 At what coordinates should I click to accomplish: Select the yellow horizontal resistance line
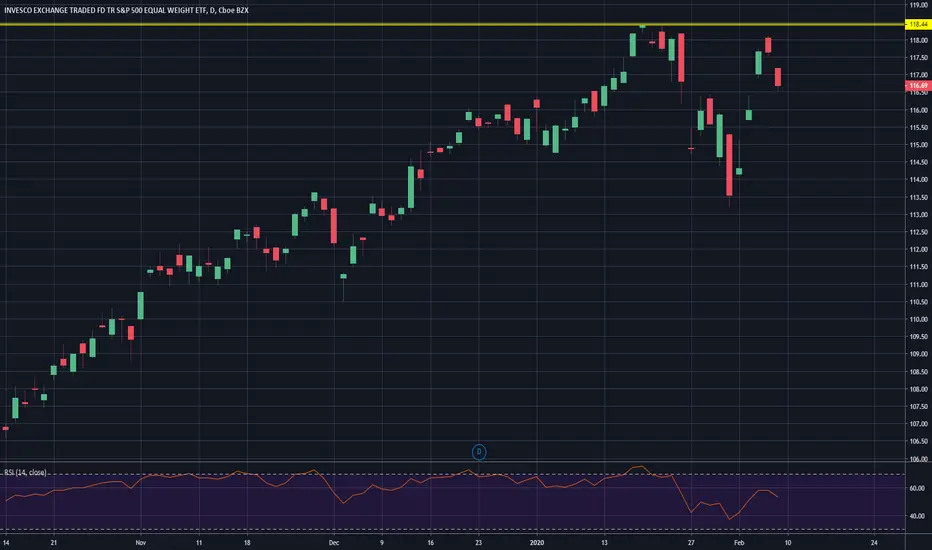point(452,24)
